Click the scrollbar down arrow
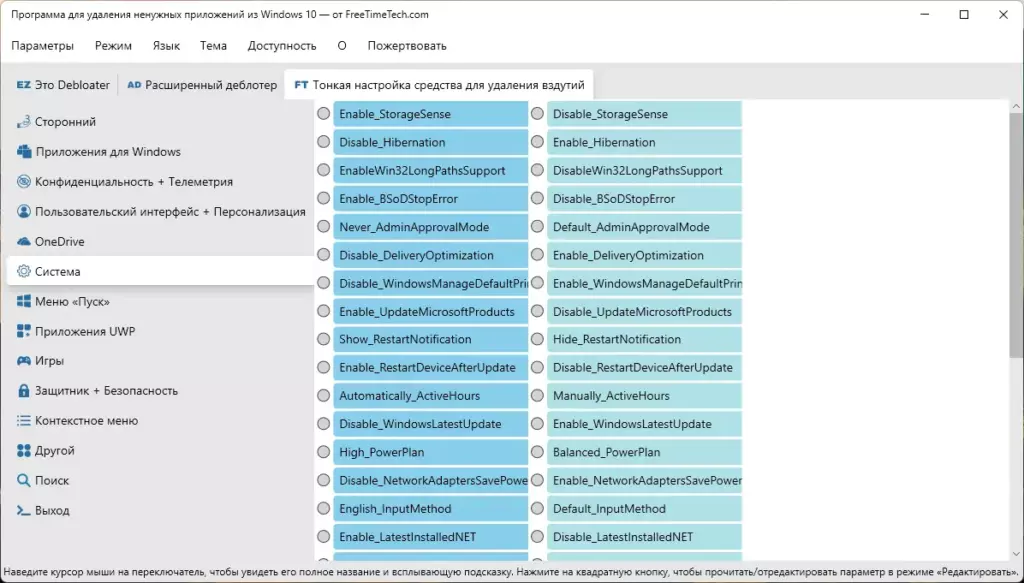Viewport: 1024px width, 583px height. tap(1016, 554)
